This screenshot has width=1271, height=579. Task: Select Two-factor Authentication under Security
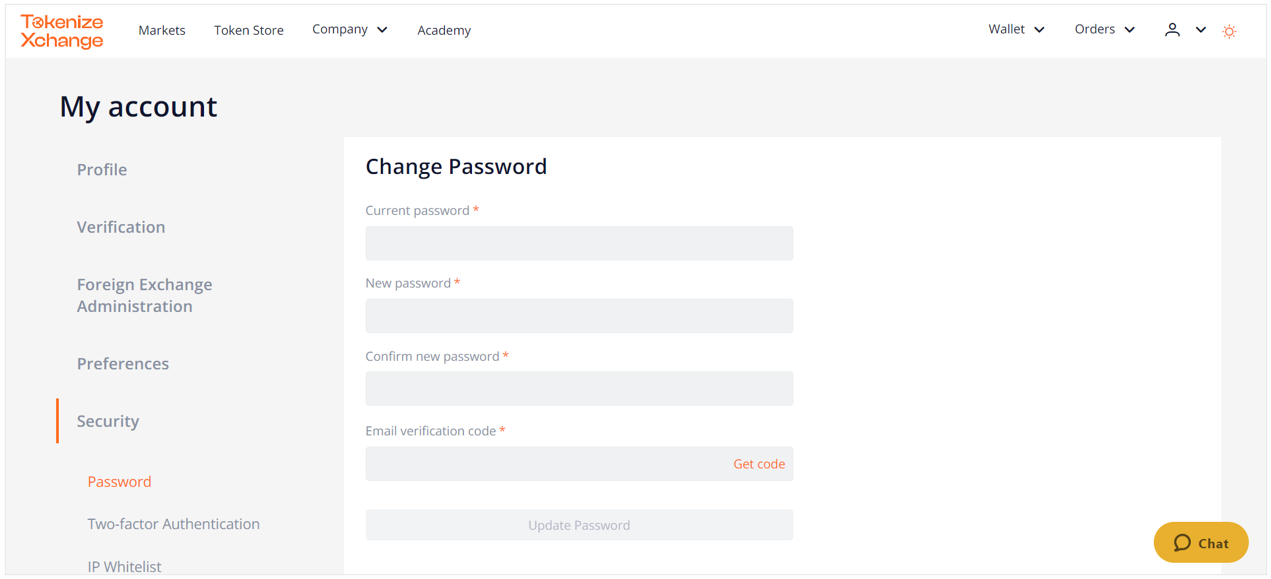click(x=173, y=524)
